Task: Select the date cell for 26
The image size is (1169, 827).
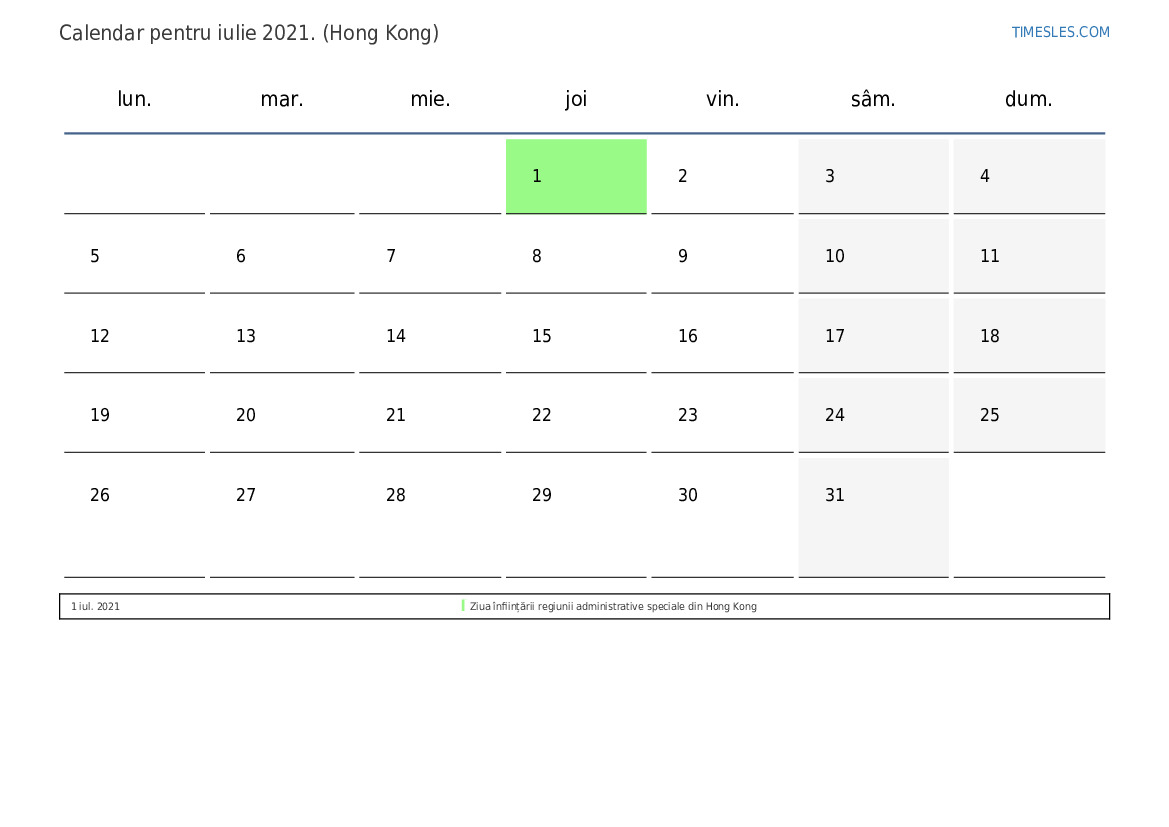Action: (x=134, y=517)
